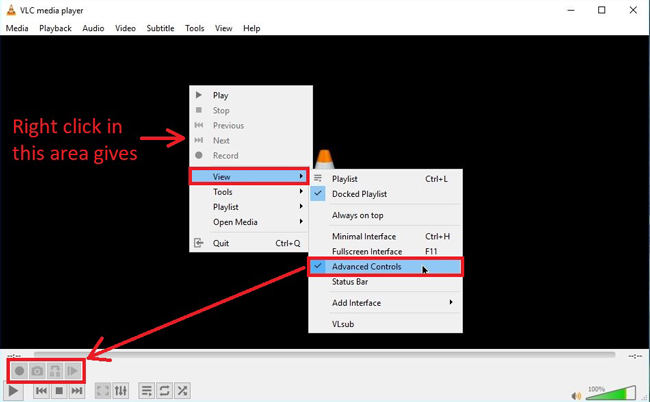Uncheck the Docked Playlist option
650x402 pixels.
pos(386,194)
